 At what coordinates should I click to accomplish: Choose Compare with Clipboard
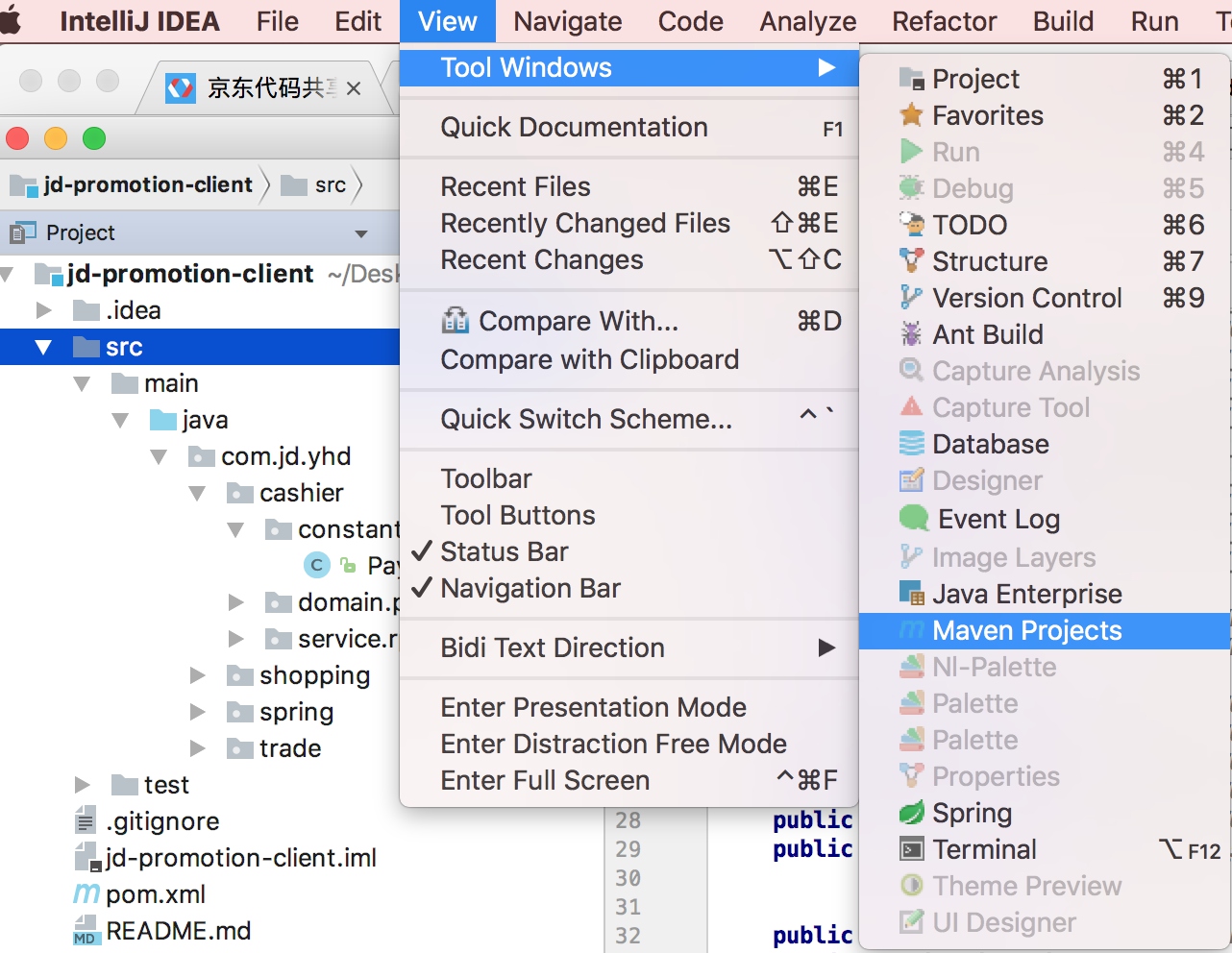(x=628, y=359)
